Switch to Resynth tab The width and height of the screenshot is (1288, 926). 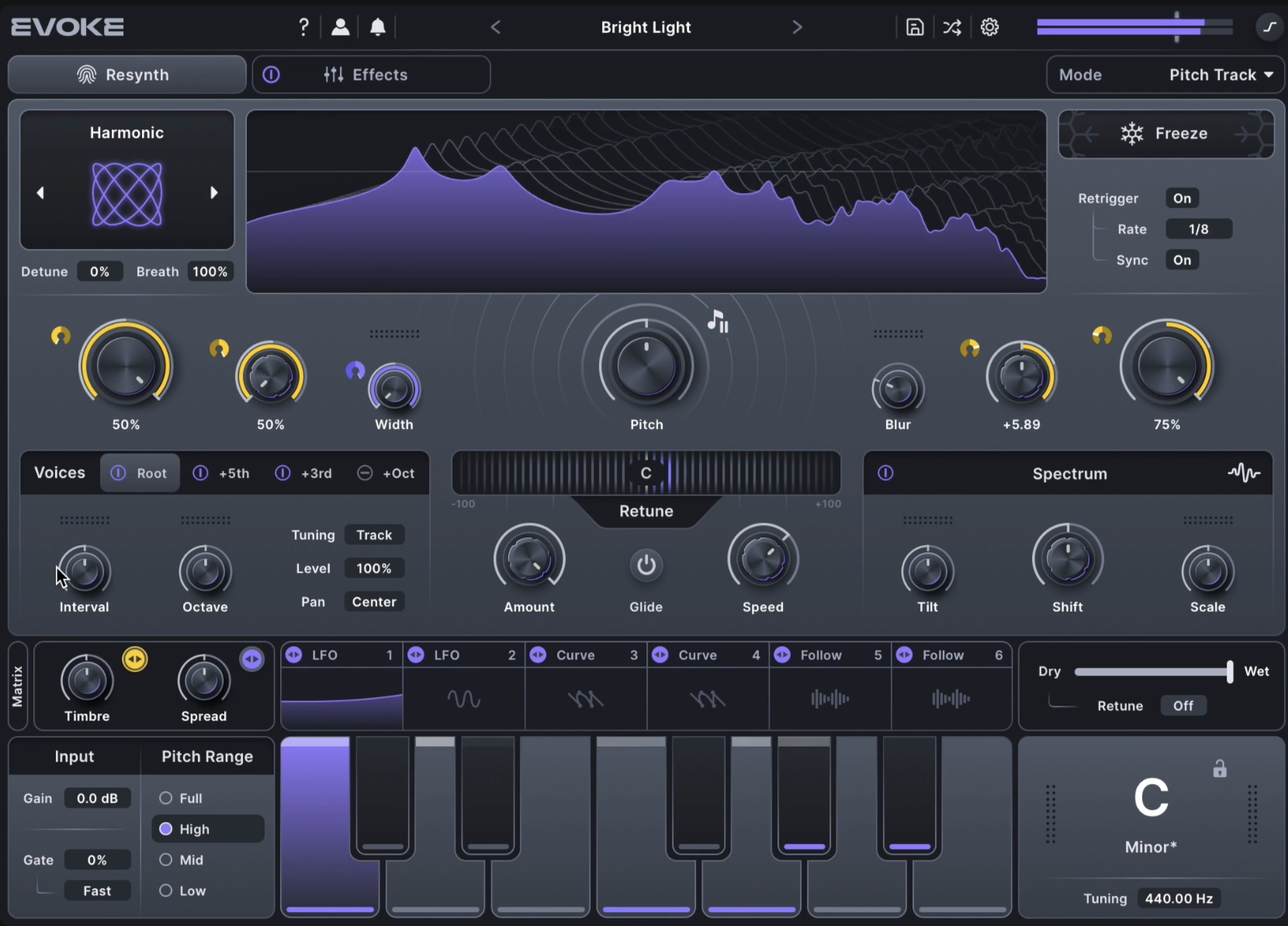127,74
